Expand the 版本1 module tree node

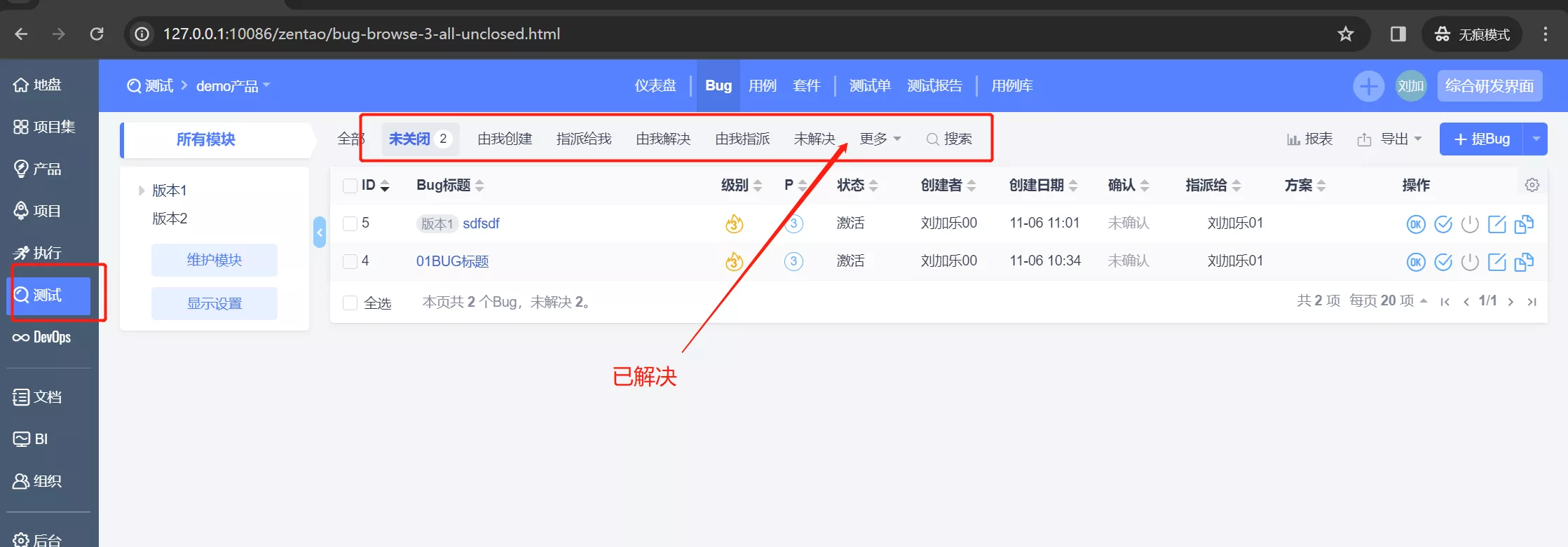[x=141, y=191]
